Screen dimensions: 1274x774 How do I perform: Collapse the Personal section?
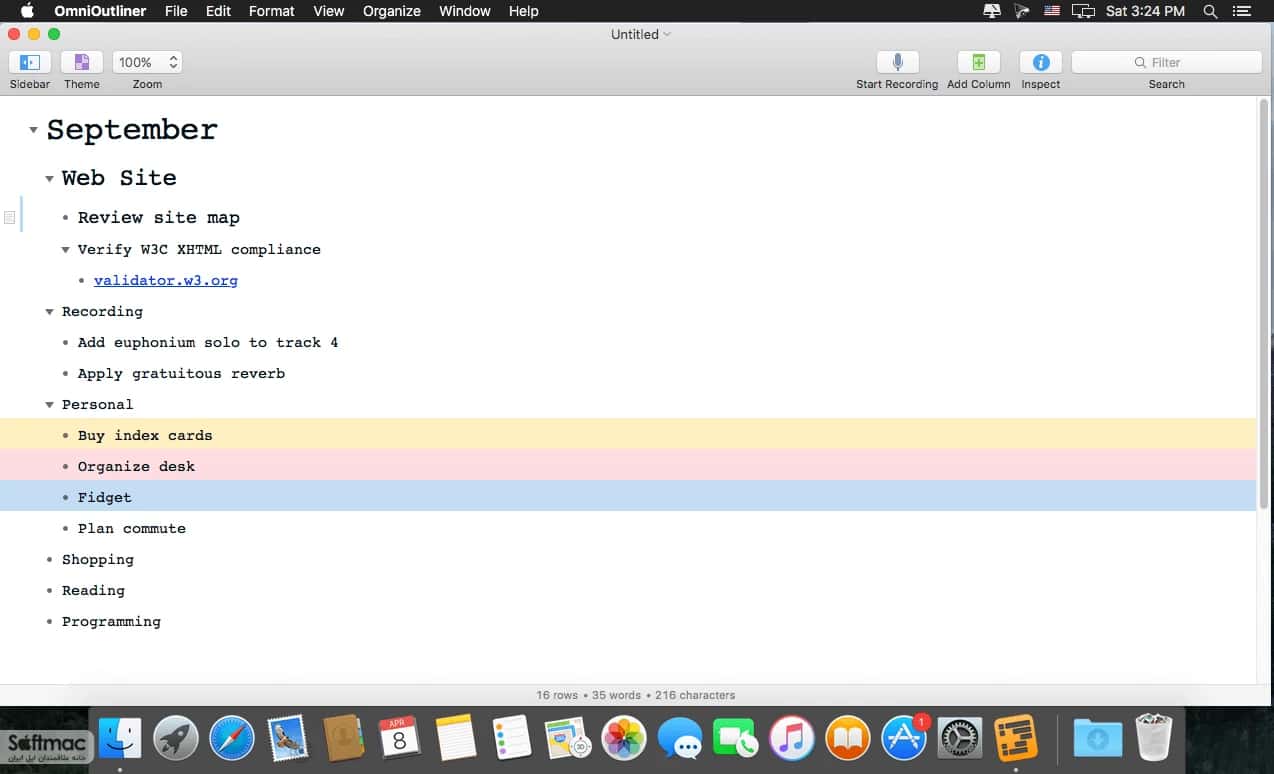coord(49,405)
